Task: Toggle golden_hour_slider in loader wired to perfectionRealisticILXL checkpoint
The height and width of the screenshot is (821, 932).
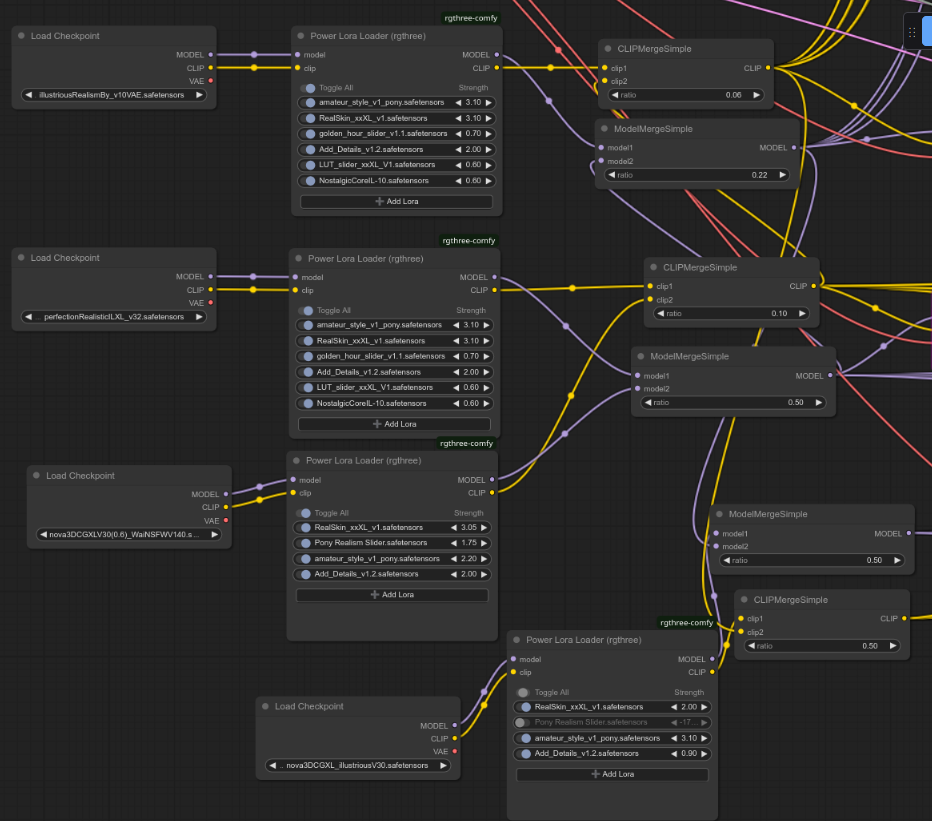Action: pos(307,356)
